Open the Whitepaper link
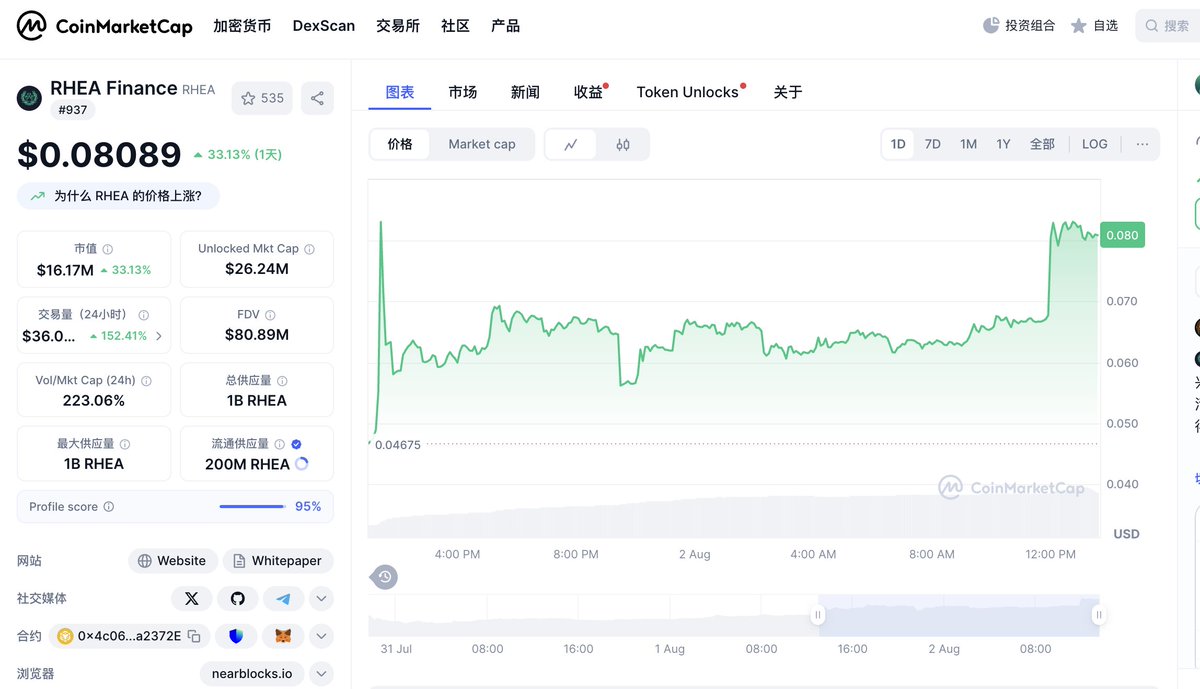Screen dimensions: 1200x689 [x=278, y=561]
